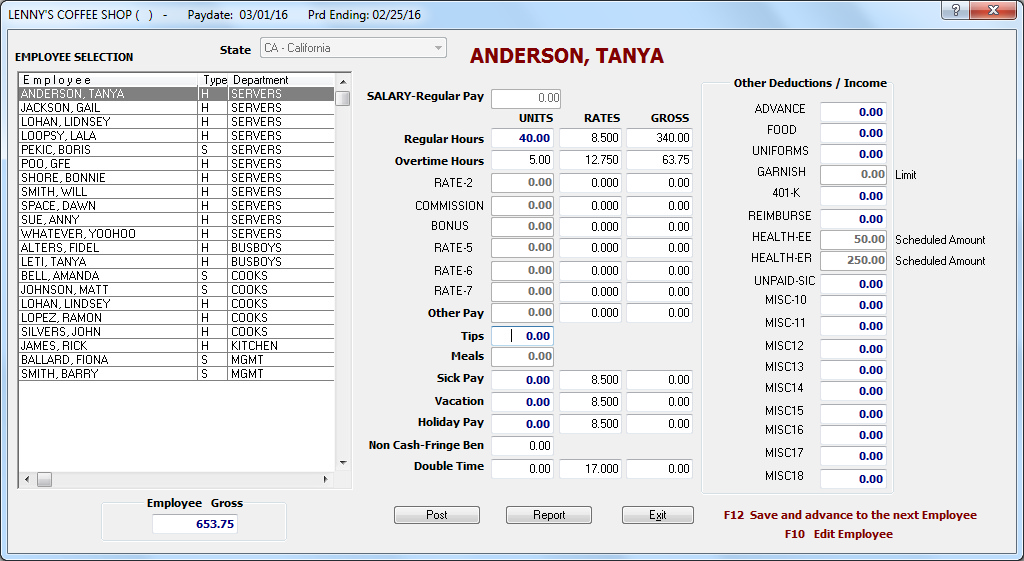The width and height of the screenshot is (1024, 561).
Task: Select employee LOHAN, LIDNSEY in the list
Action: pyautogui.click(x=176, y=121)
